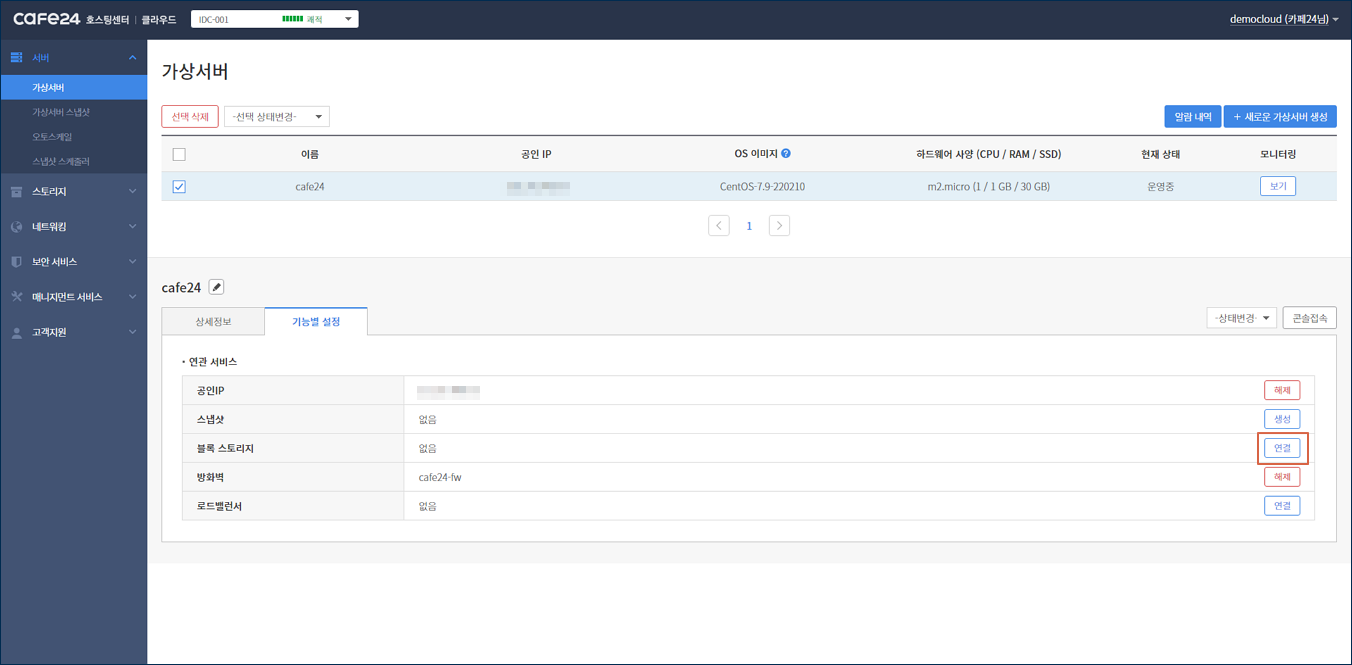Open democloud account menu

pyautogui.click(x=1284, y=19)
